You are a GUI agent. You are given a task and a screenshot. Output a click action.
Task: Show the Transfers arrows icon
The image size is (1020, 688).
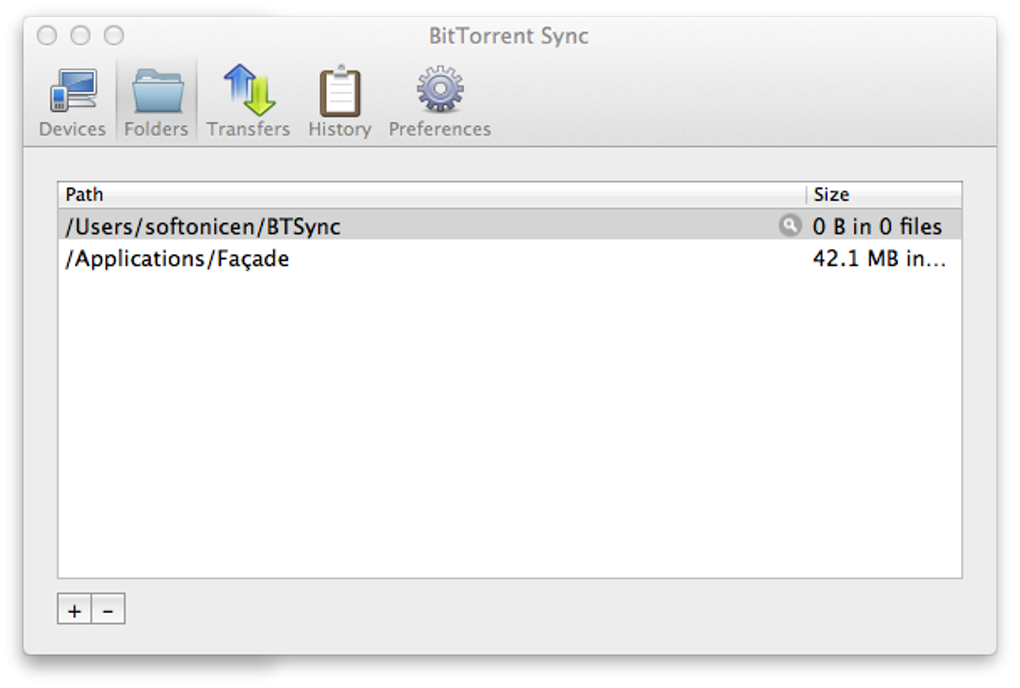pos(248,93)
